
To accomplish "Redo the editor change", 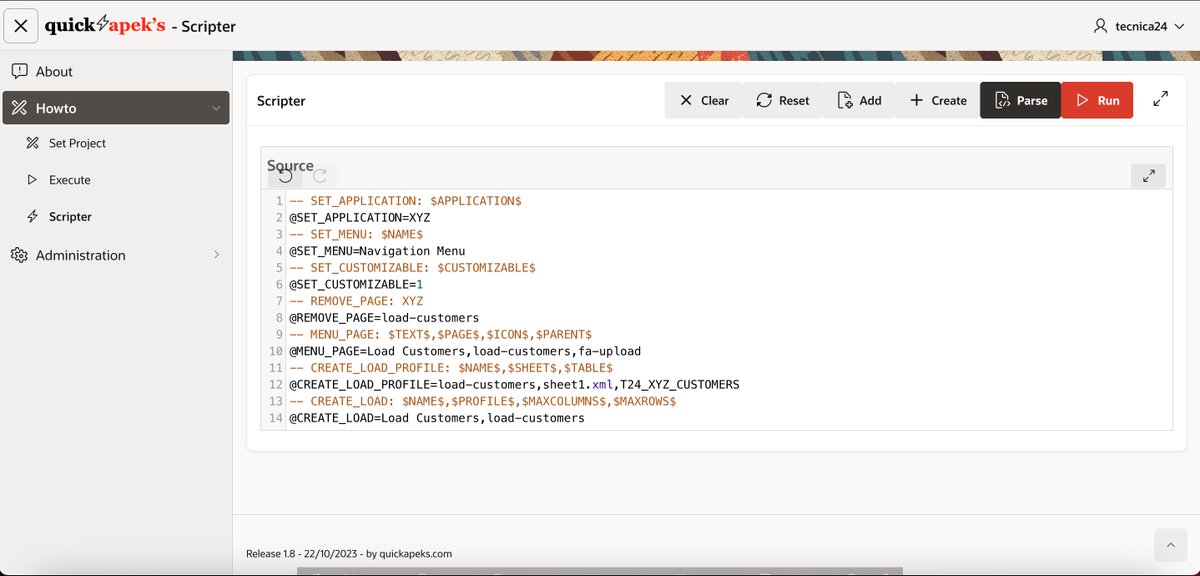I will (320, 176).
